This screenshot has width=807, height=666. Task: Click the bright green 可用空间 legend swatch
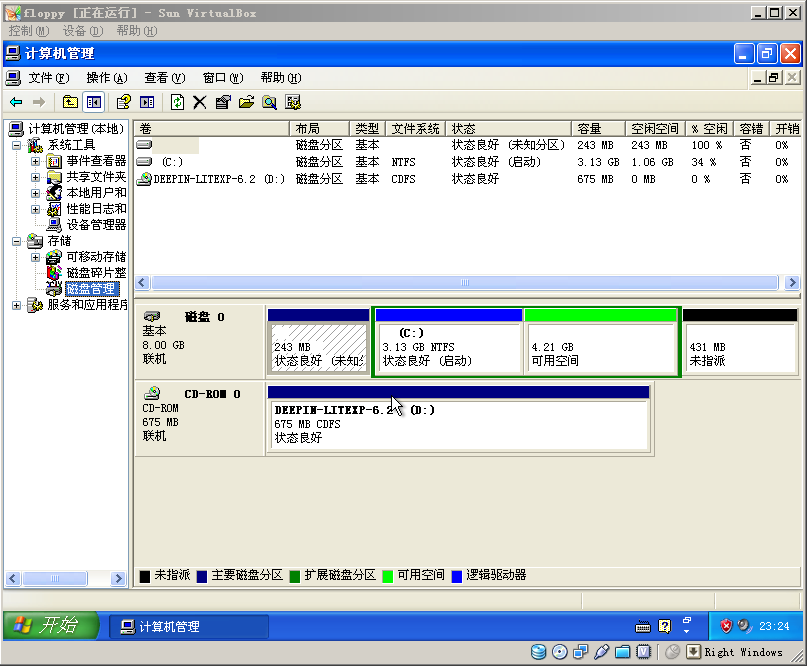[x=388, y=576]
